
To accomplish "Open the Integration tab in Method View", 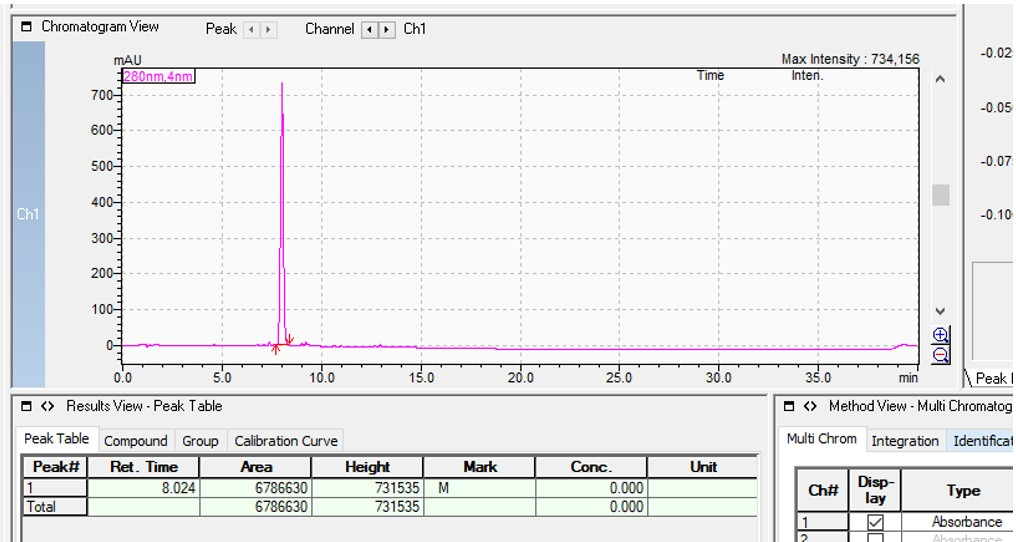I will pyautogui.click(x=904, y=441).
